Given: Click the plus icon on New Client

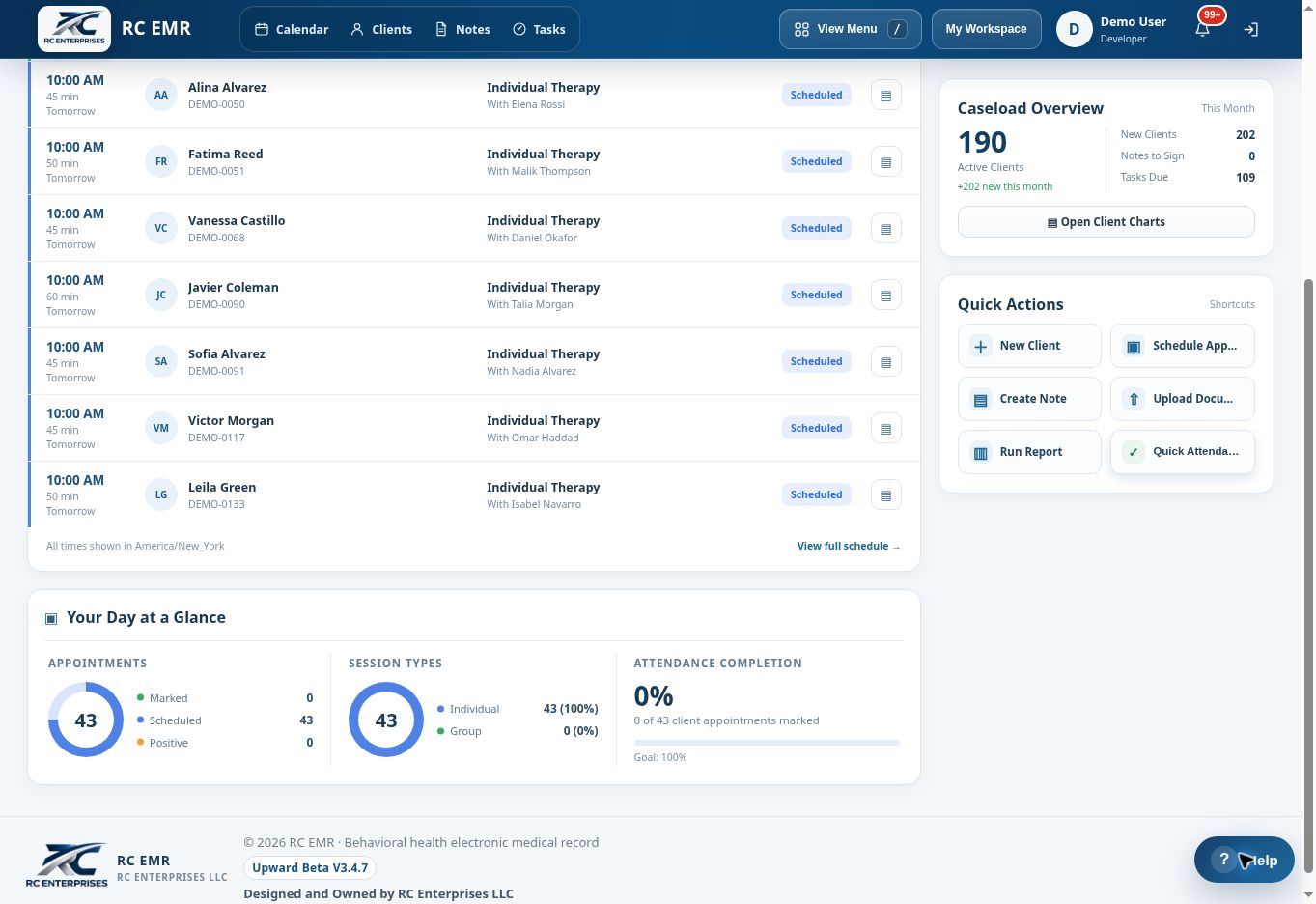Looking at the screenshot, I should [x=980, y=346].
